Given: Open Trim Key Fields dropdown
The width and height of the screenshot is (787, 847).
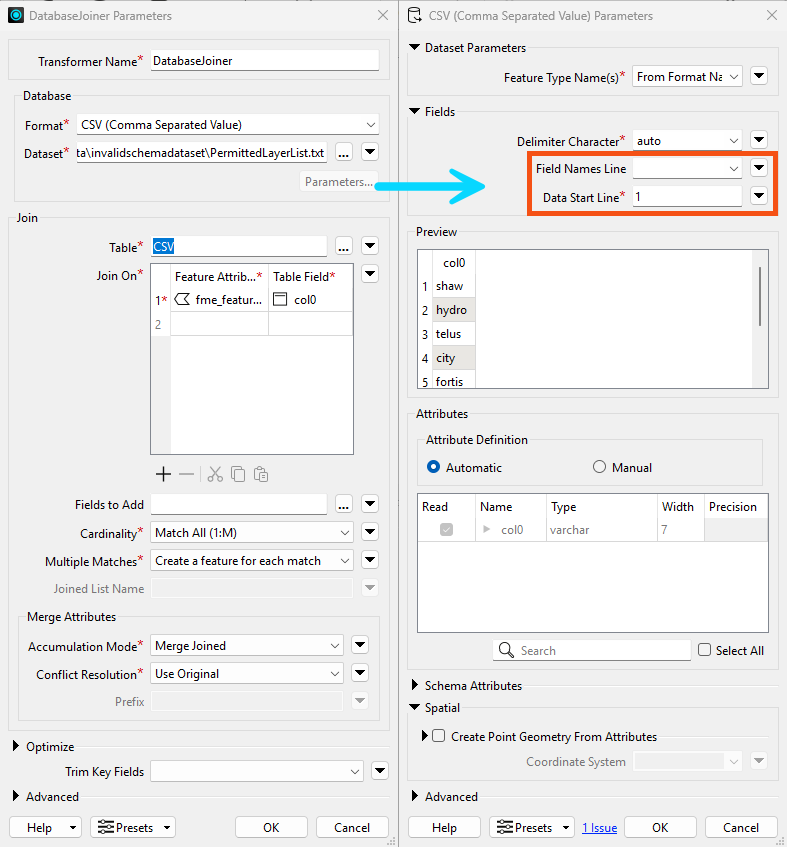Looking at the screenshot, I should click(257, 771).
